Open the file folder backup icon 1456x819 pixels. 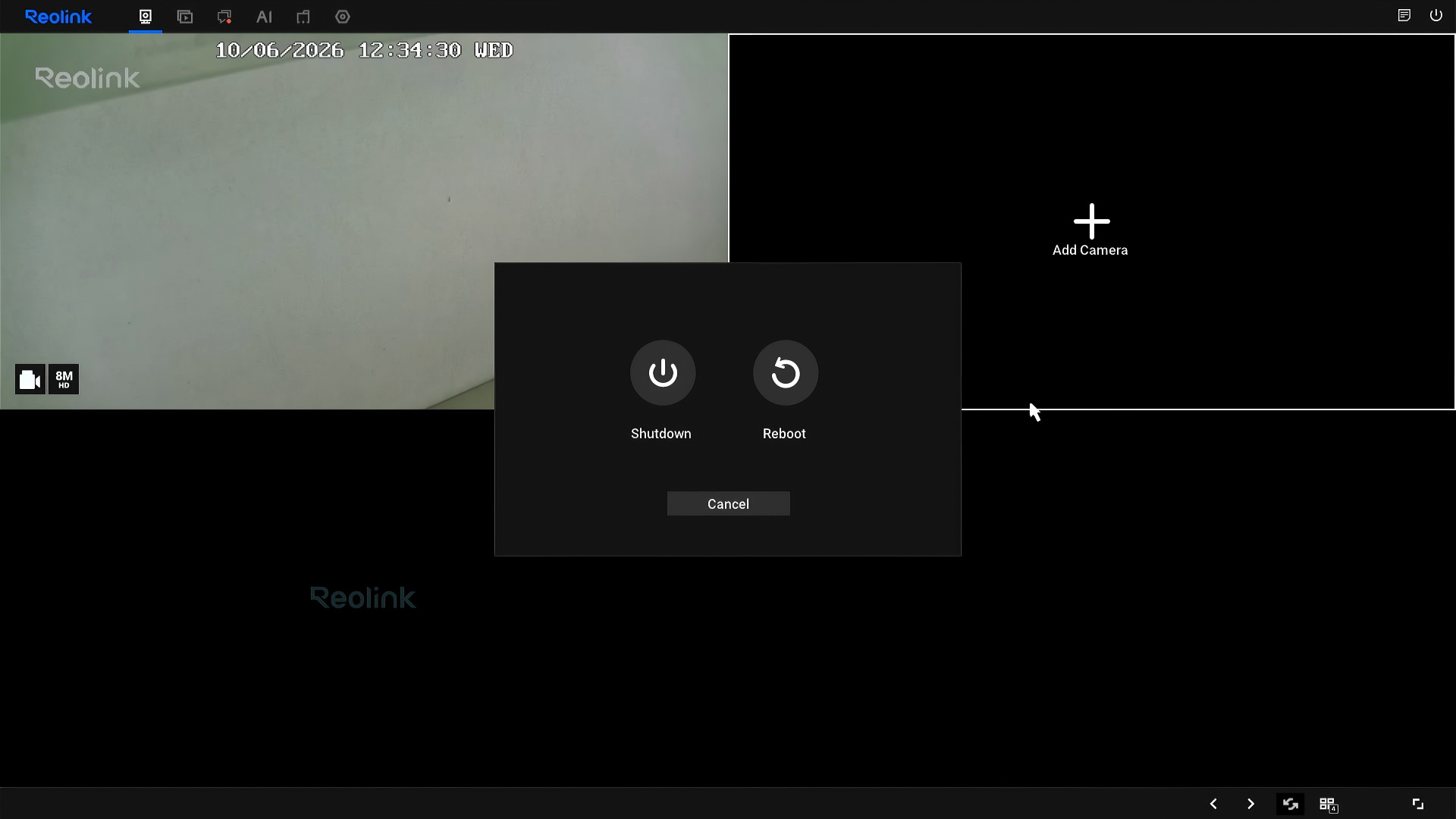(303, 16)
